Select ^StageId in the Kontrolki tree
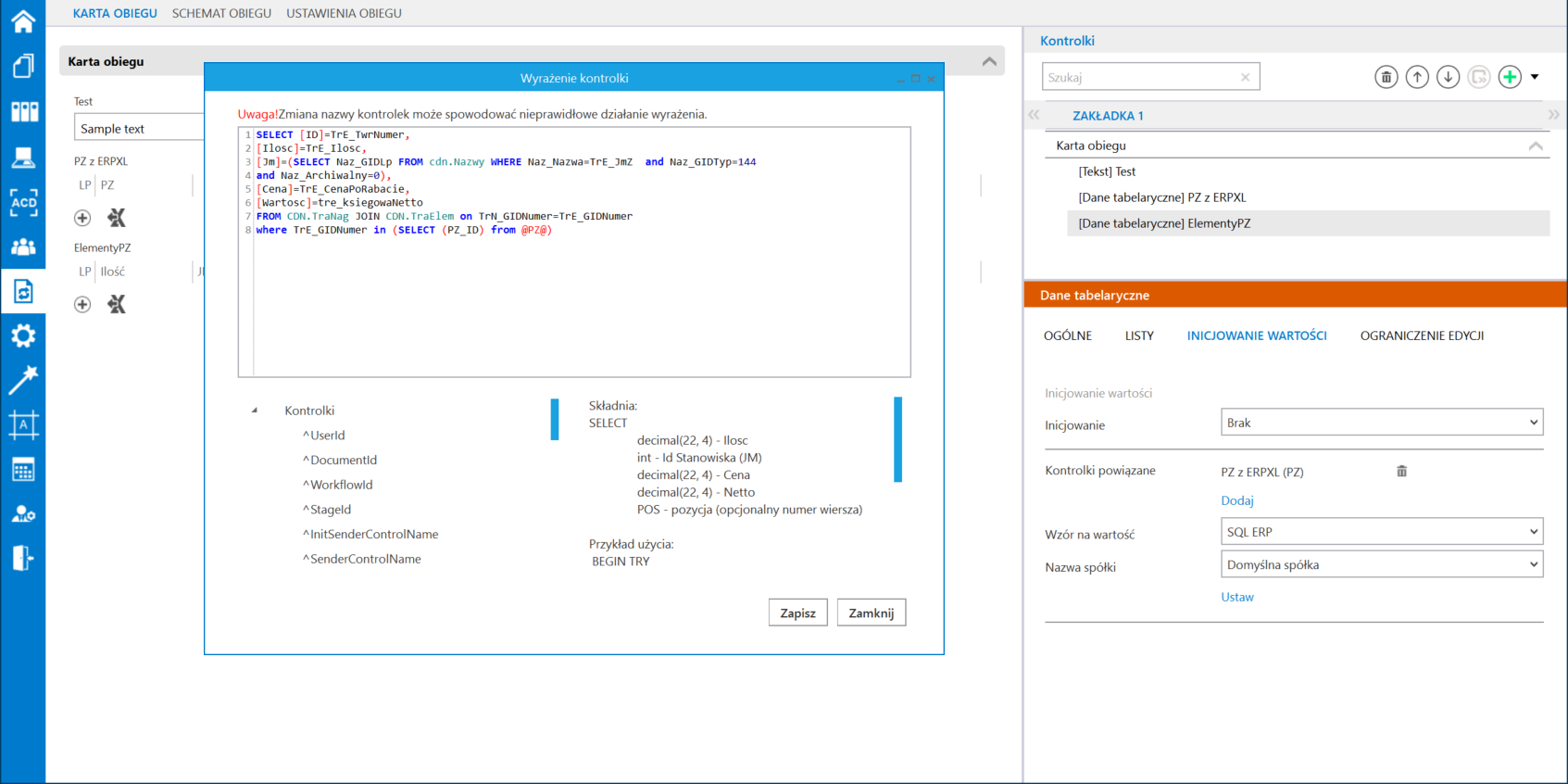1568x784 pixels. (327, 510)
